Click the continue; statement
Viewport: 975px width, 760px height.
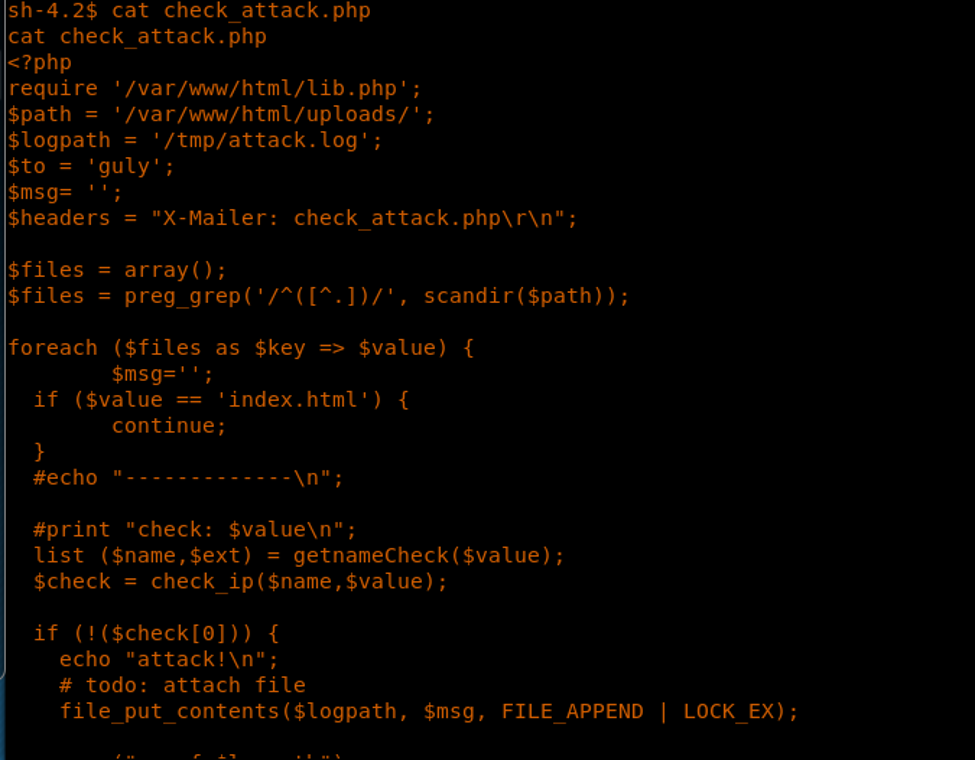169,426
